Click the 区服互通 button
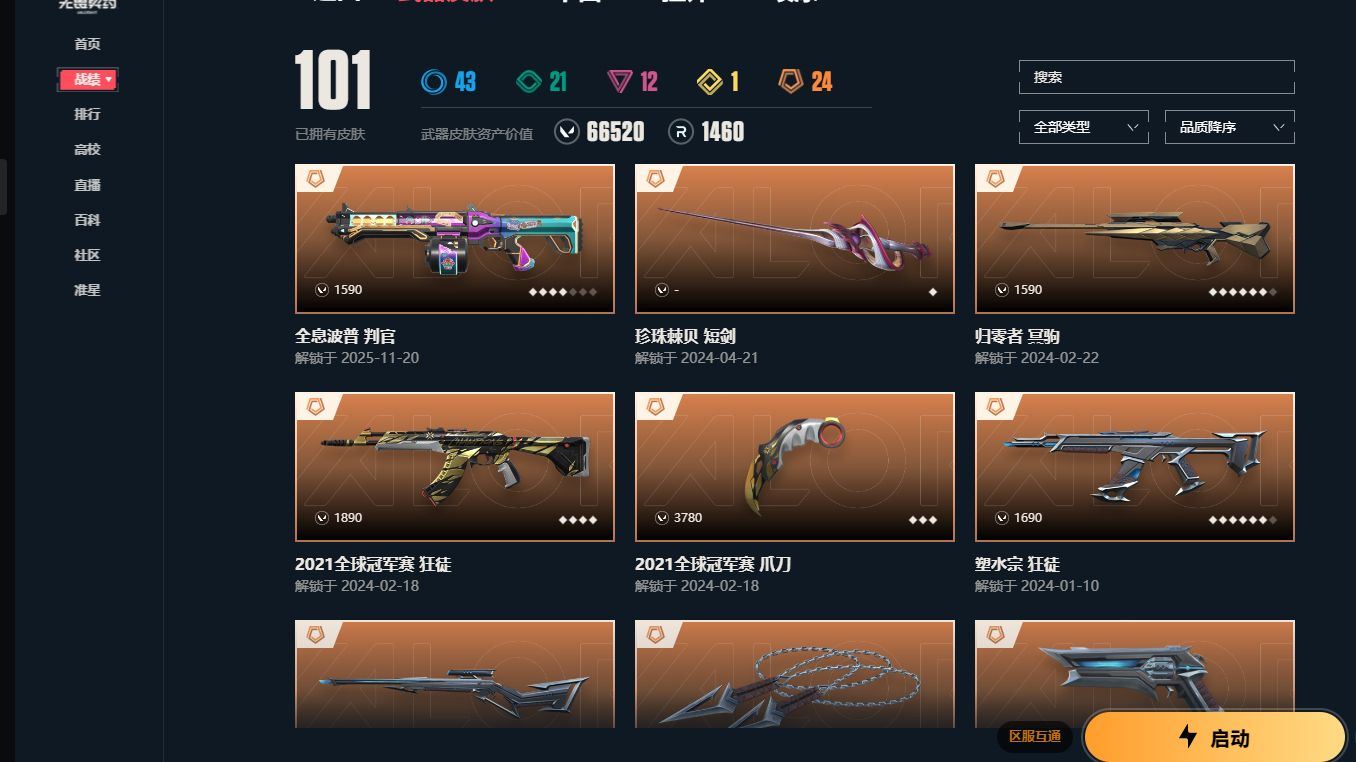Screen dimensions: 1356x762 [x=1035, y=737]
